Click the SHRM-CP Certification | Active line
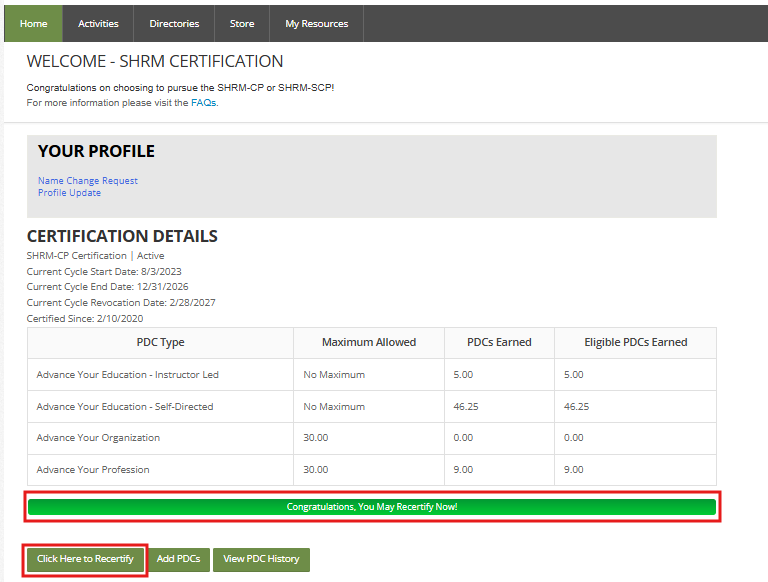This screenshot has width=768, height=582. pos(96,256)
